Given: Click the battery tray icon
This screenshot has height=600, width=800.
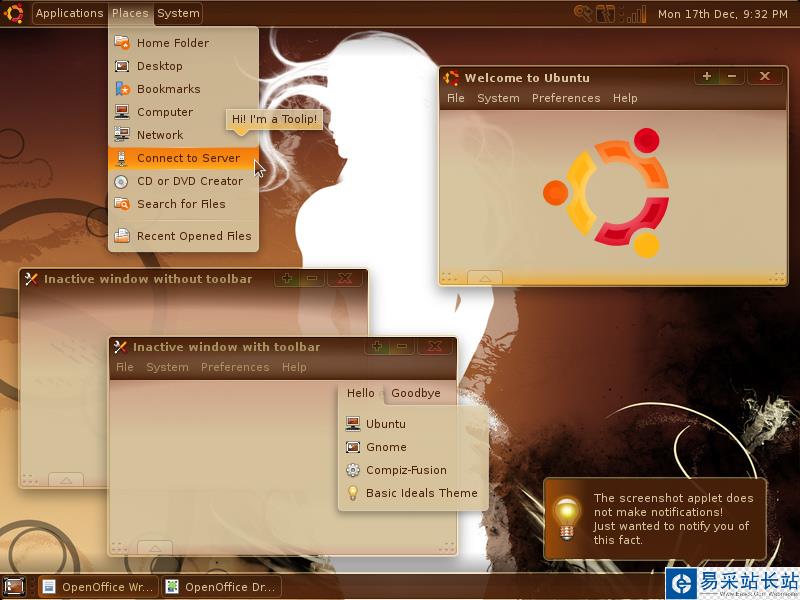Looking at the screenshot, I should coord(606,13).
